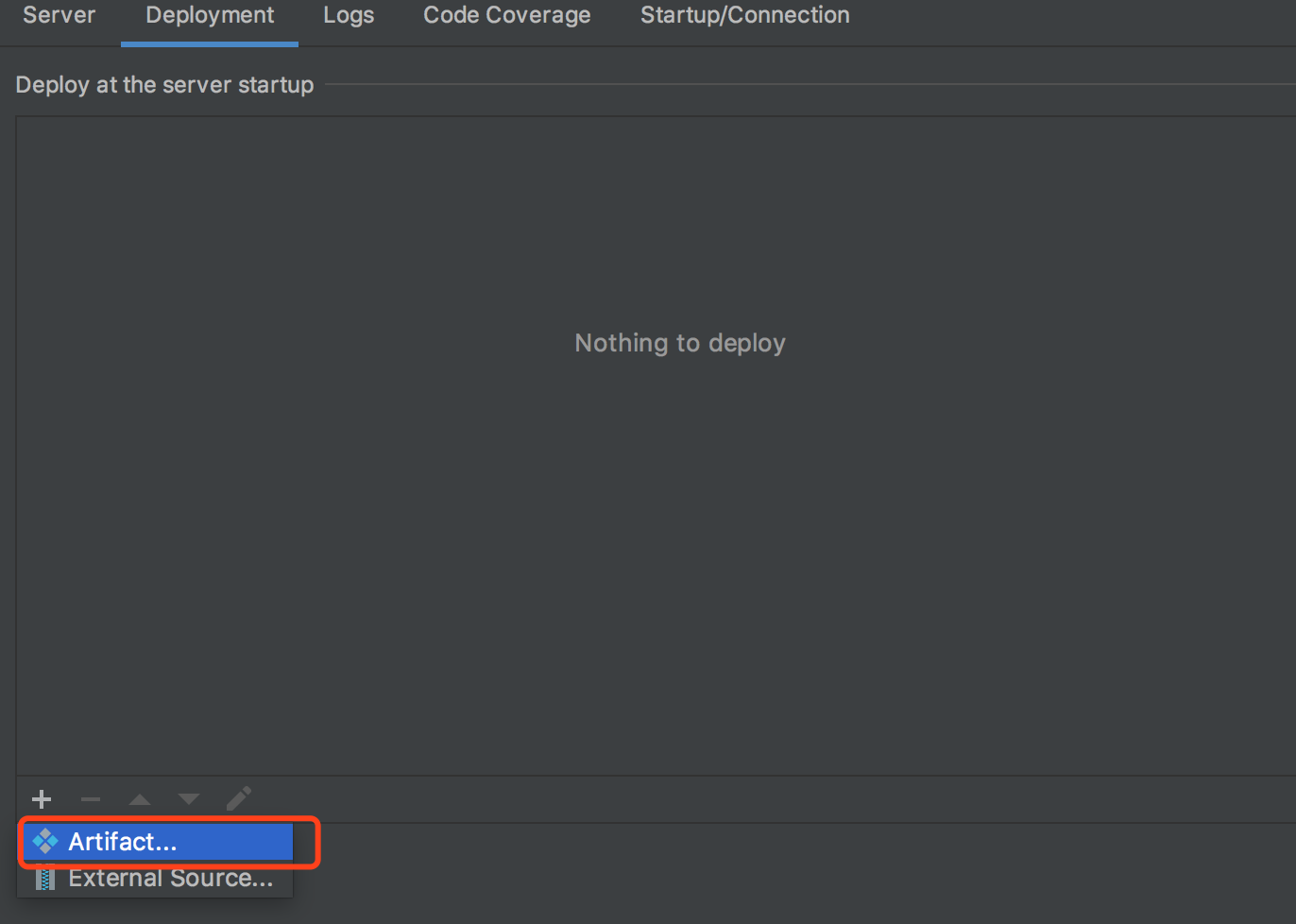Click the Deploy at the server startup label
The image size is (1296, 924).
tap(164, 85)
